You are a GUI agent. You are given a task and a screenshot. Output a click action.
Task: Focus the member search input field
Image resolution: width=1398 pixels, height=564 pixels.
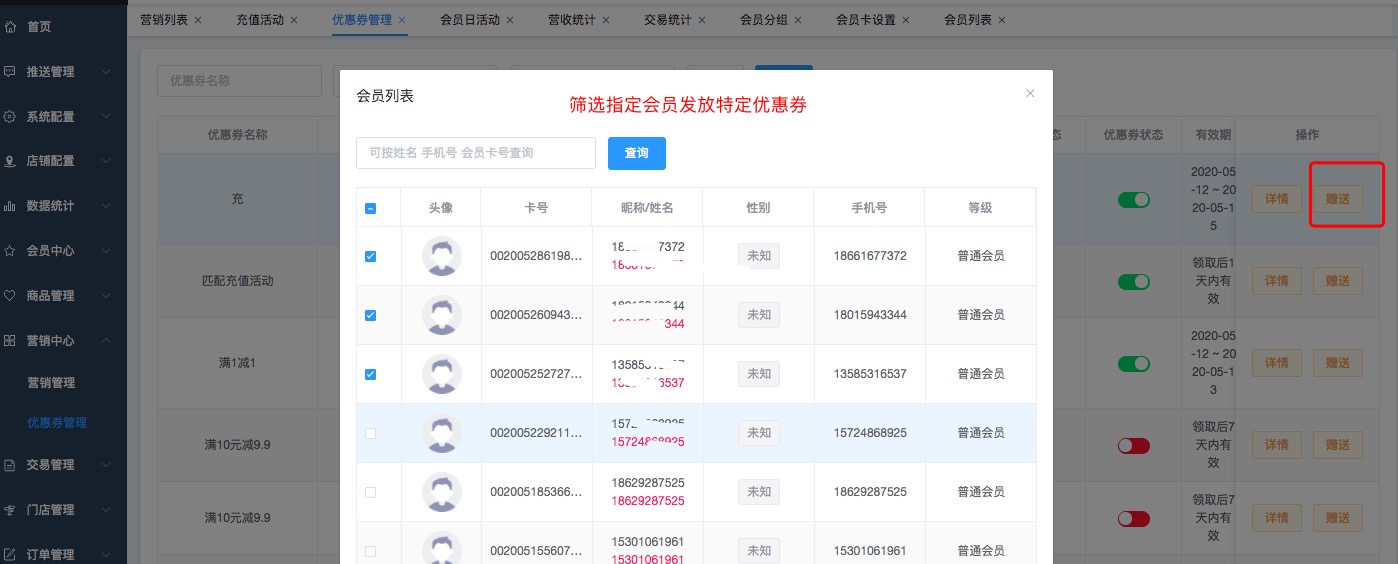tap(476, 153)
